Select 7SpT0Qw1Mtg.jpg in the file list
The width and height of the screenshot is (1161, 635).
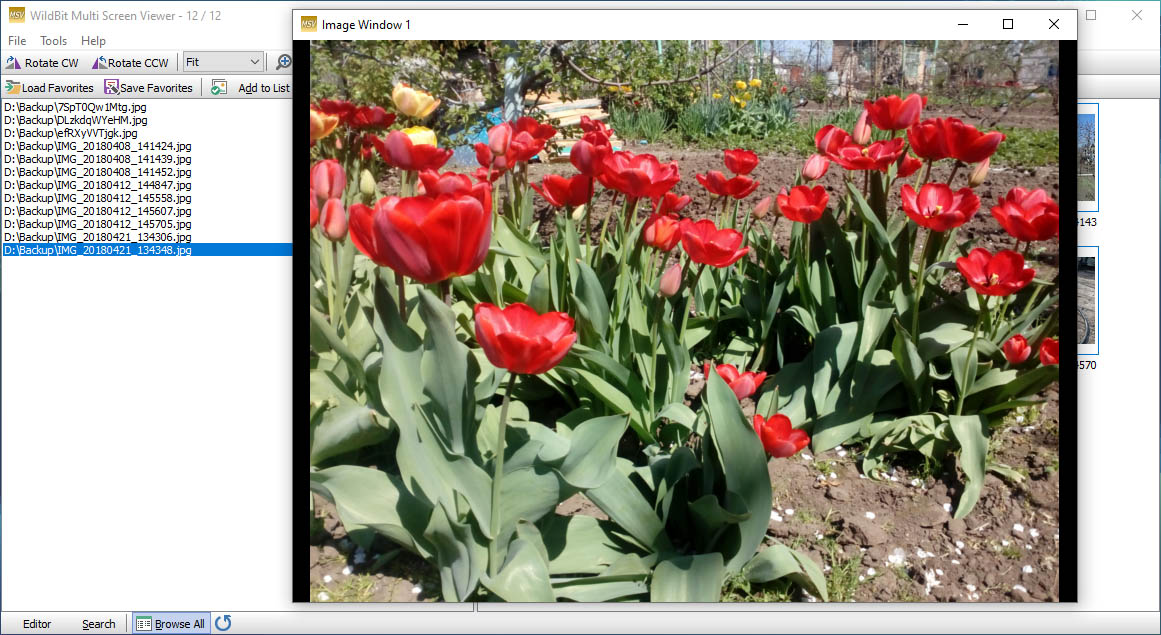point(76,107)
